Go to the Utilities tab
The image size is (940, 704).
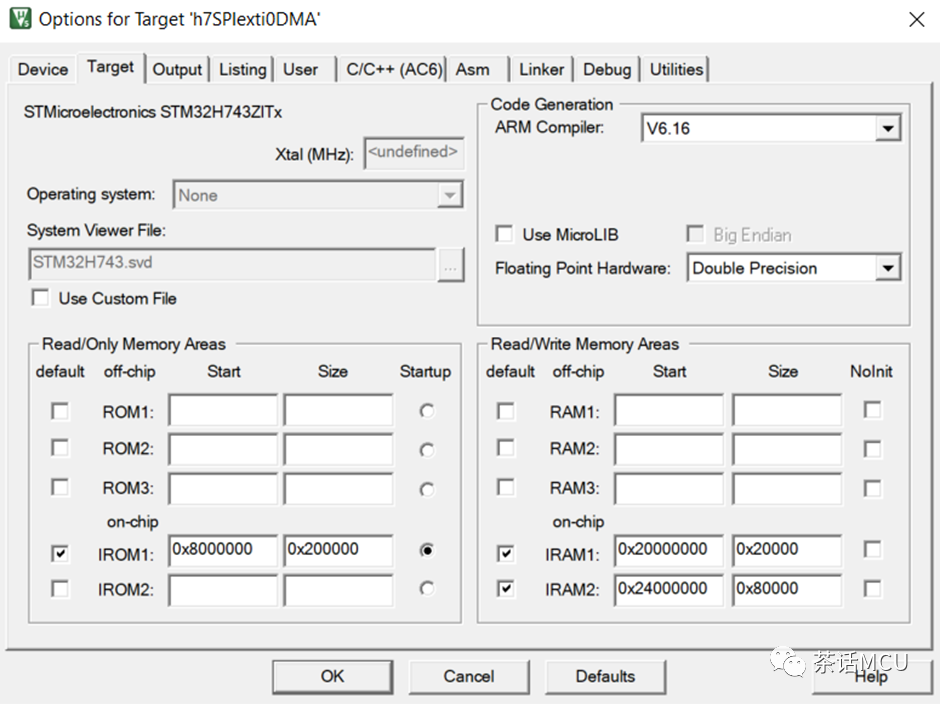(676, 70)
